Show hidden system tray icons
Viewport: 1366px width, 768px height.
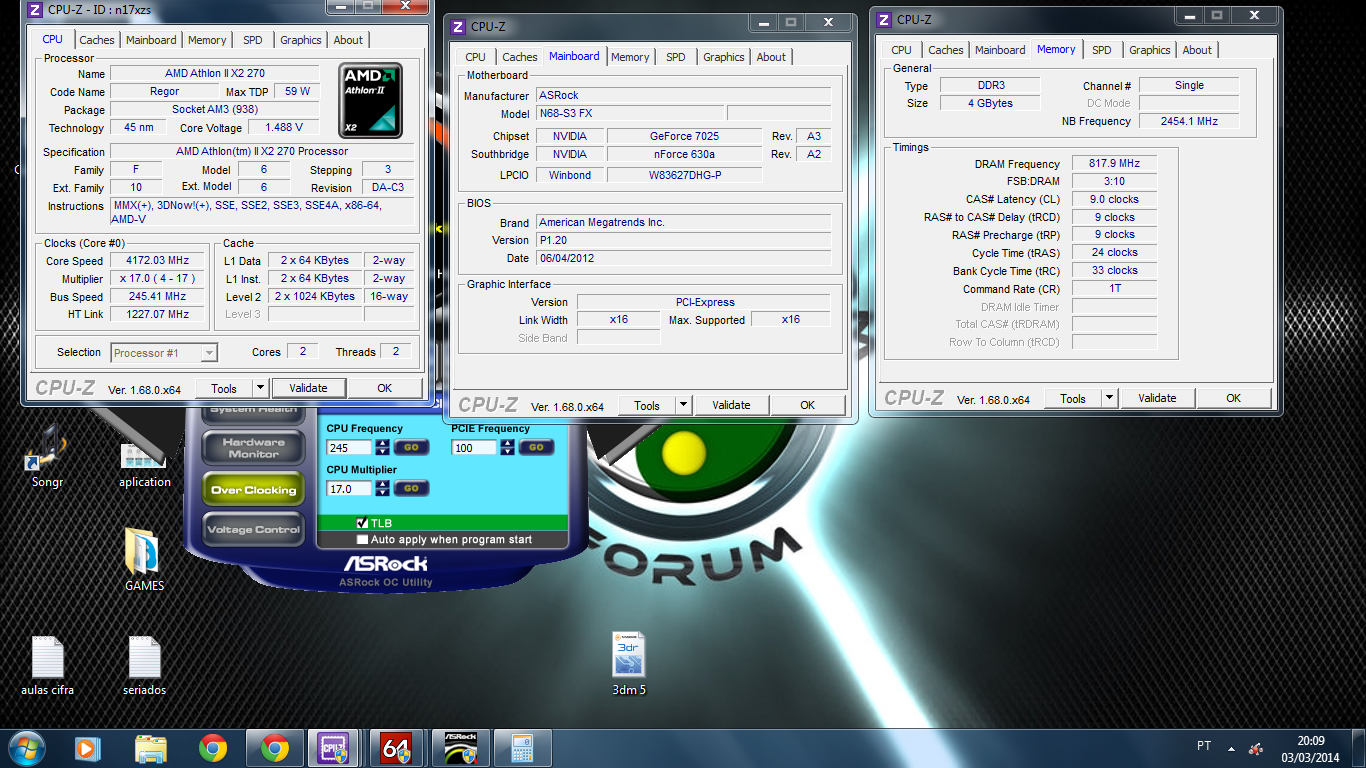(x=1231, y=748)
